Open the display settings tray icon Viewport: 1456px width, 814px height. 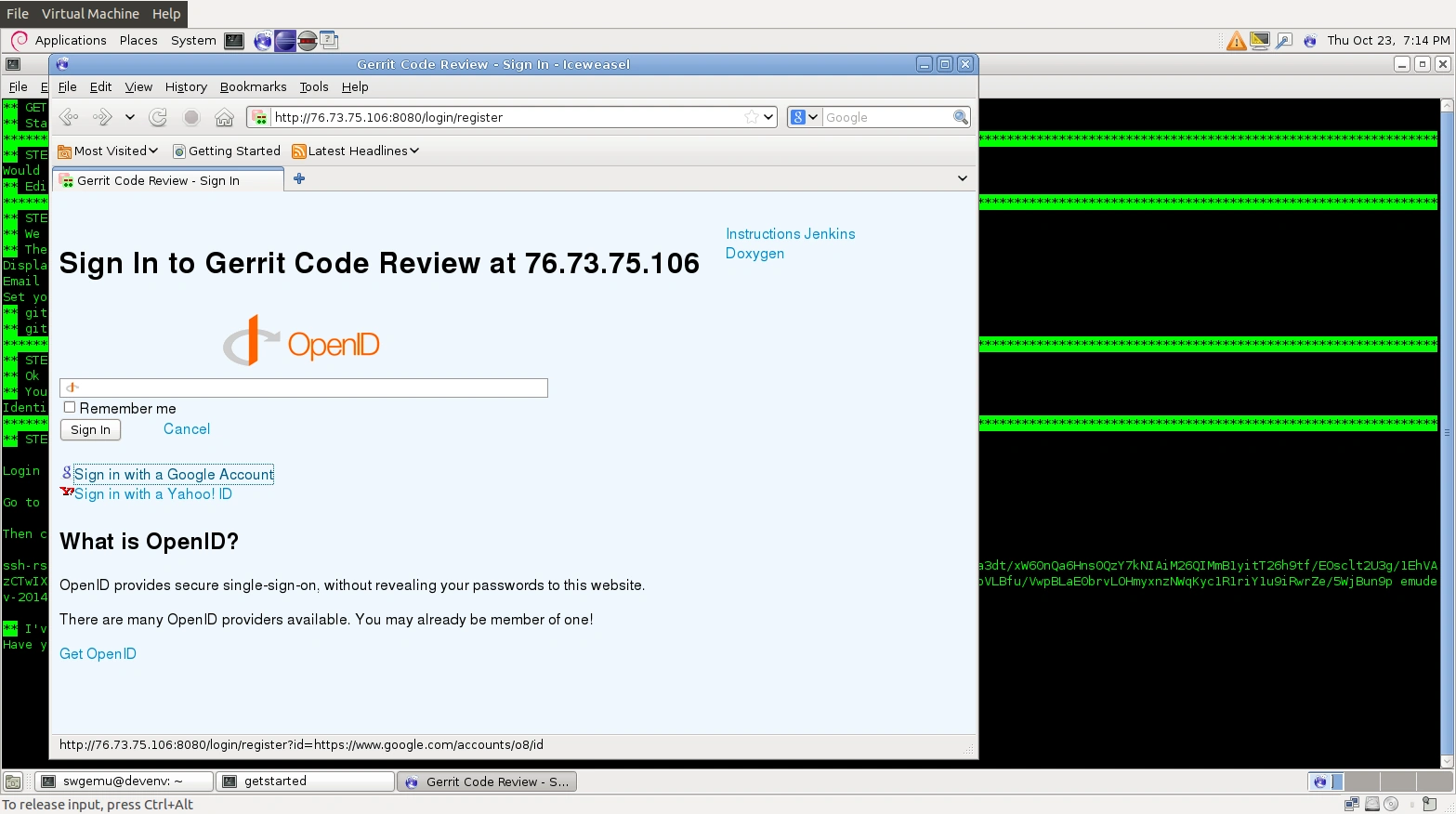click(1260, 40)
